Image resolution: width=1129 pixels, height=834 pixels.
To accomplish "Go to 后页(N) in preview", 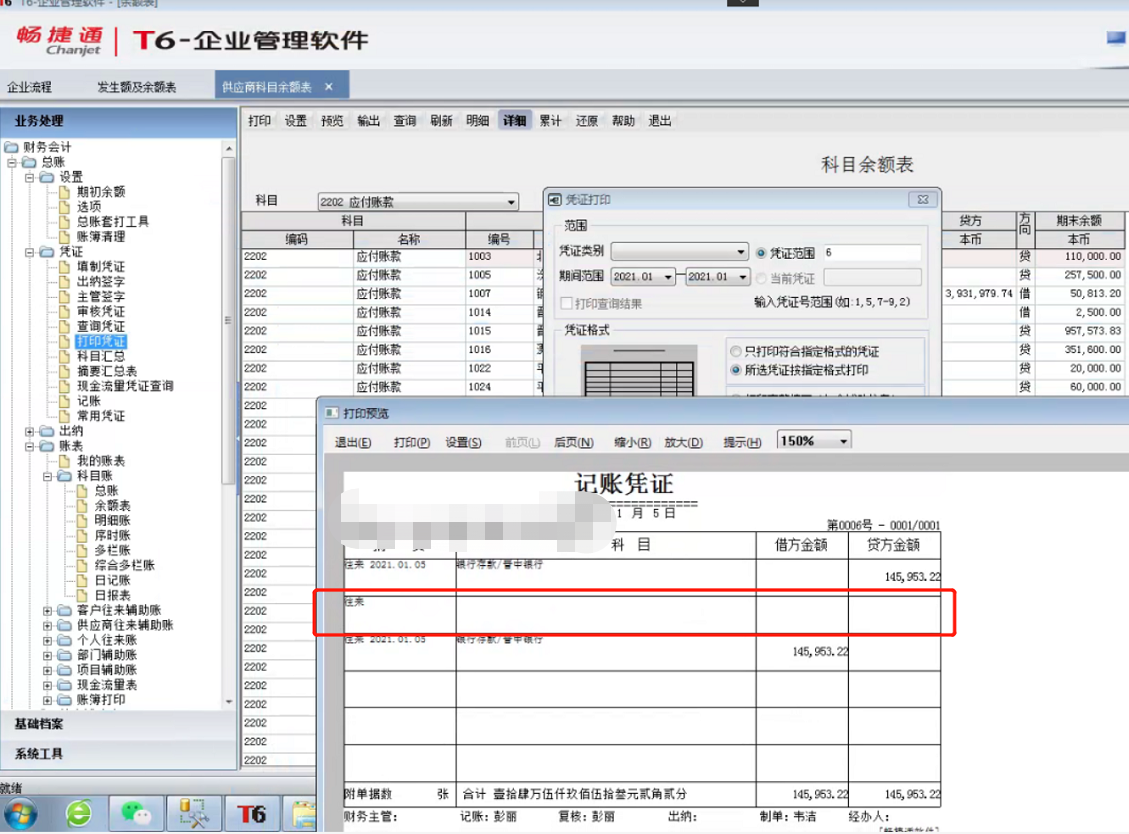I will pos(574,442).
